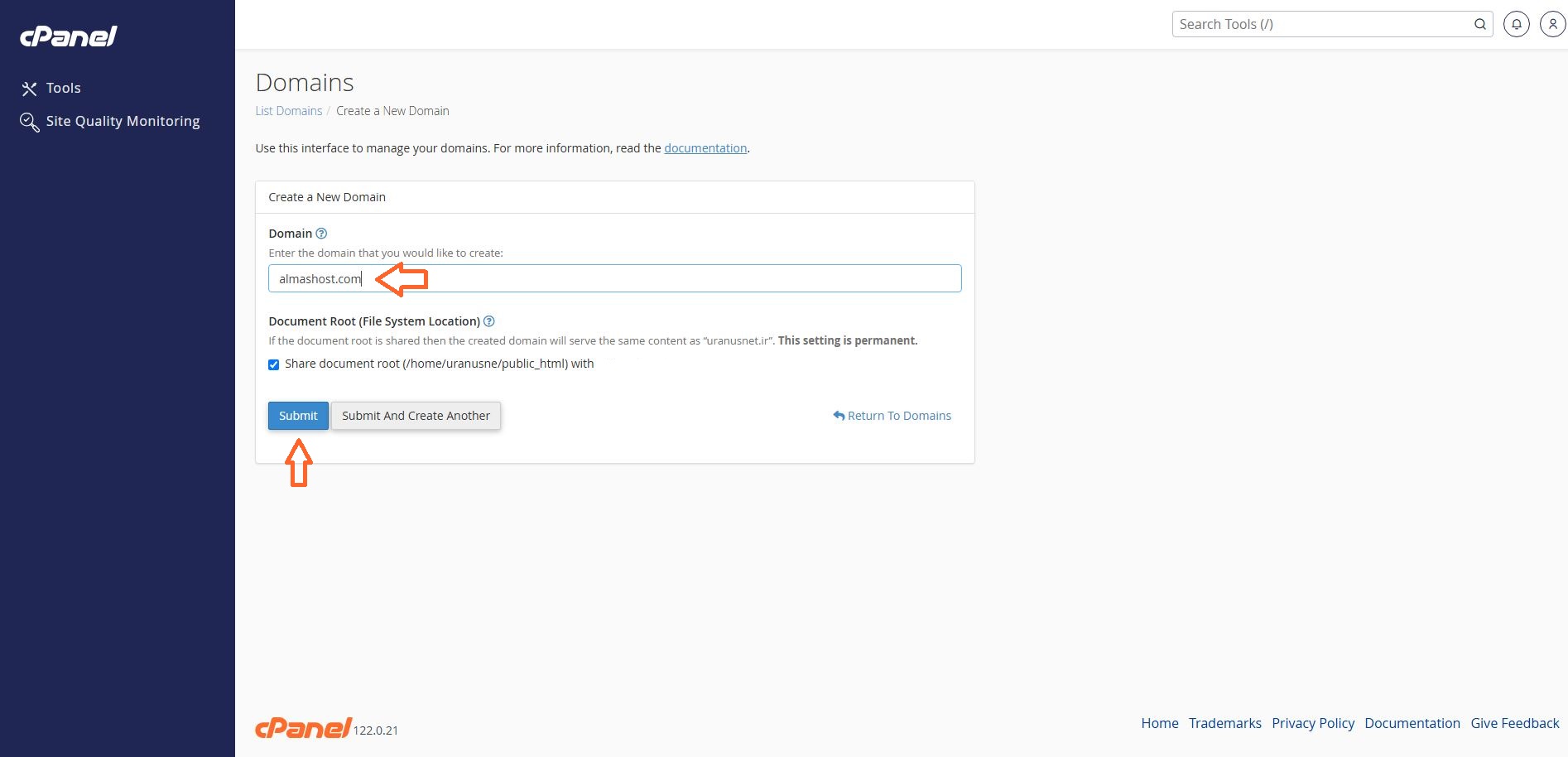The width and height of the screenshot is (1568, 757).
Task: Click the footer cPanel logo
Action: [x=303, y=727]
